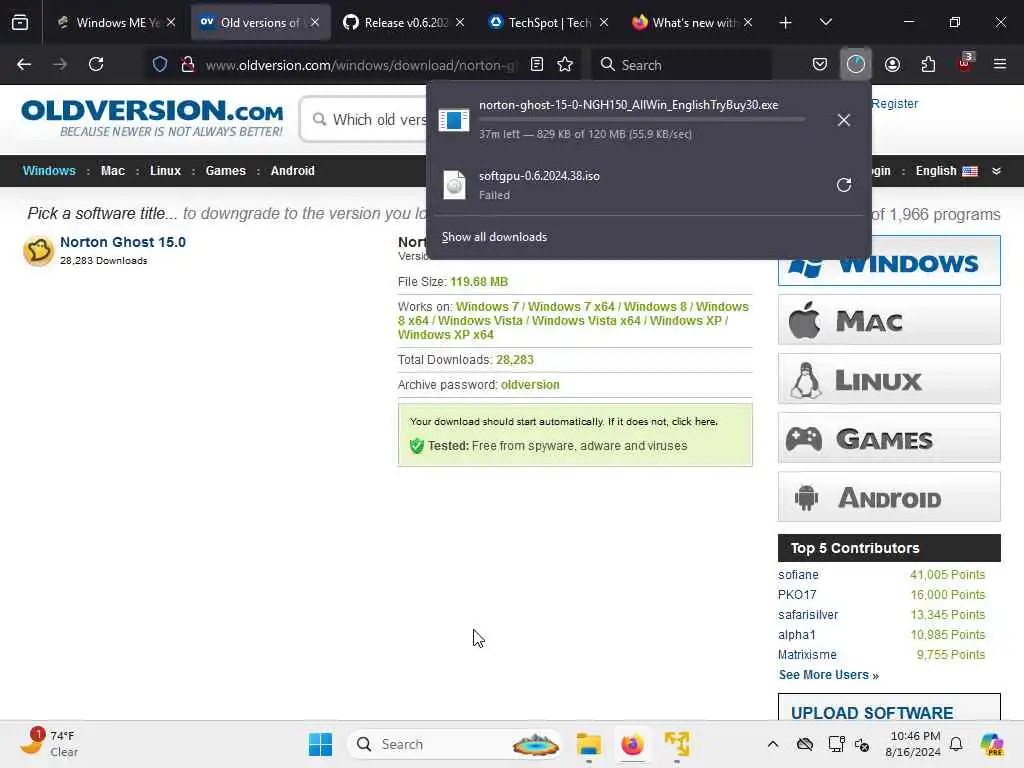
Task: Show hidden system tray icons
Action: (773, 744)
